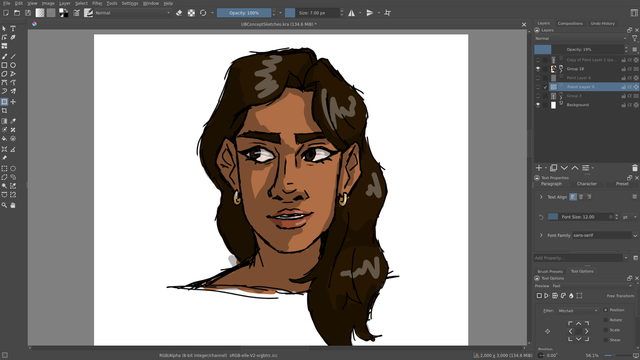
Task: Adjust the brush Opacity 100% slider
Action: pos(244,13)
